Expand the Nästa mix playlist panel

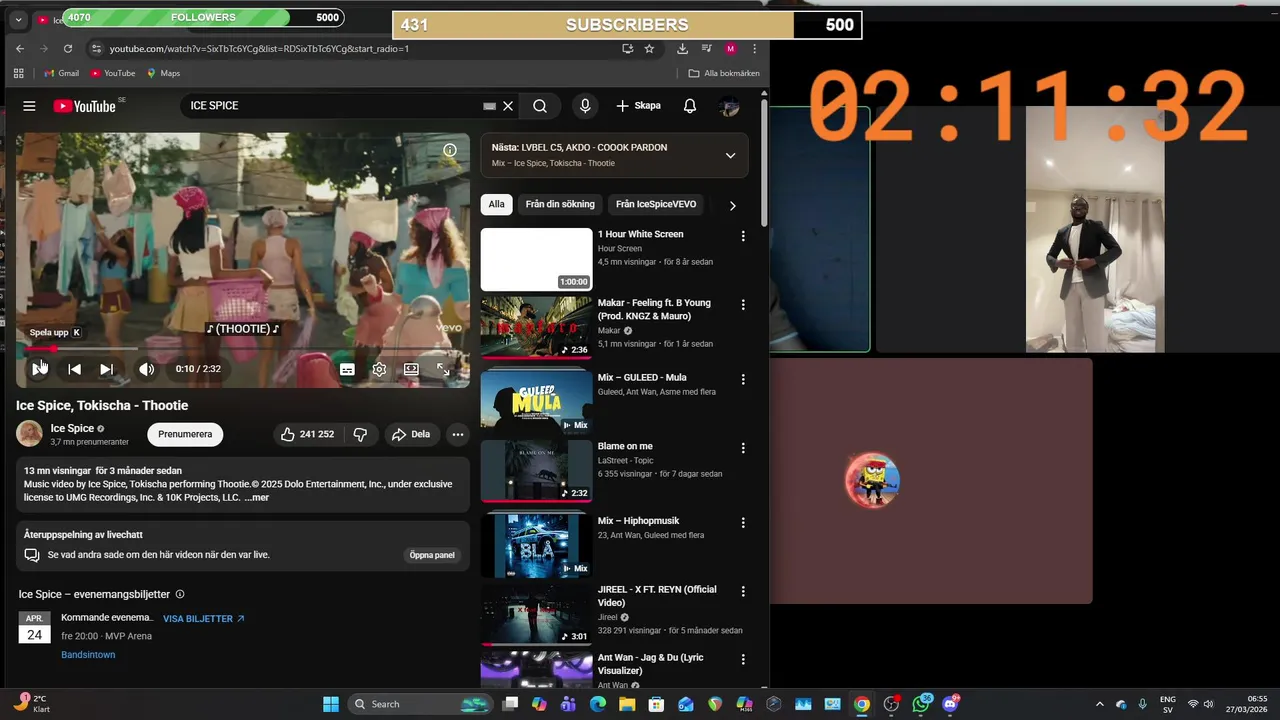pos(730,155)
